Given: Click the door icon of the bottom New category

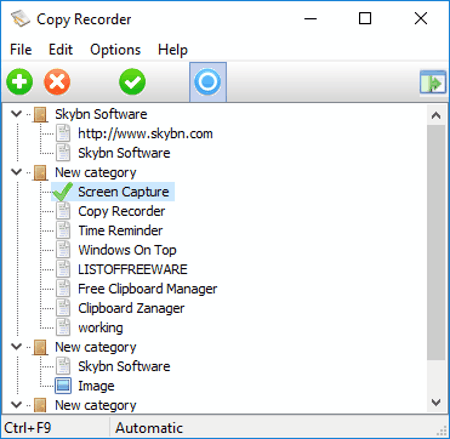Looking at the screenshot, I should coord(40,405).
